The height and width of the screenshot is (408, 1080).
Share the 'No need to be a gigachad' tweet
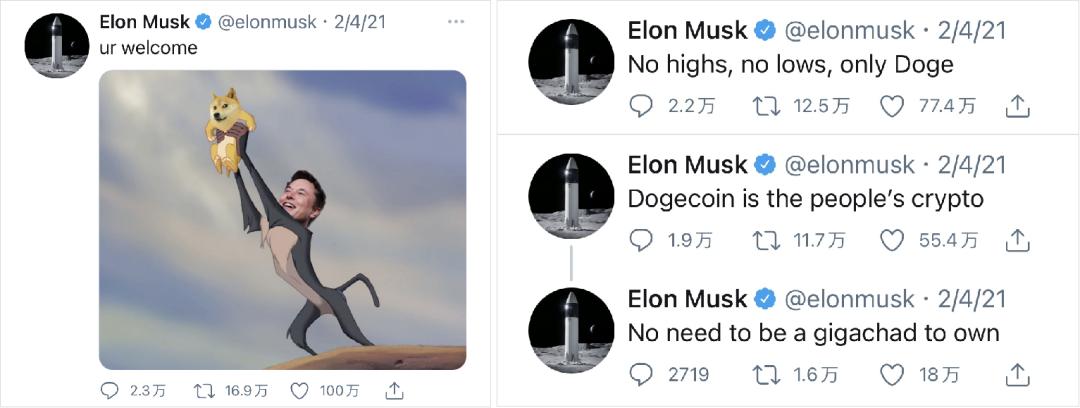pos(1016,374)
